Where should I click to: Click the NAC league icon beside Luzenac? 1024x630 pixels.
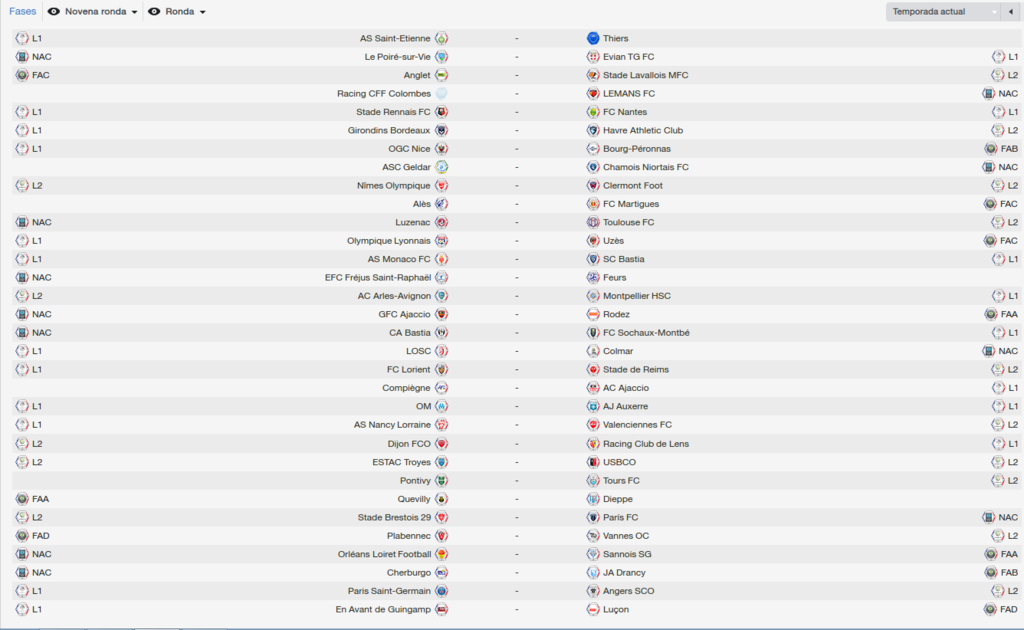[x=22, y=223]
